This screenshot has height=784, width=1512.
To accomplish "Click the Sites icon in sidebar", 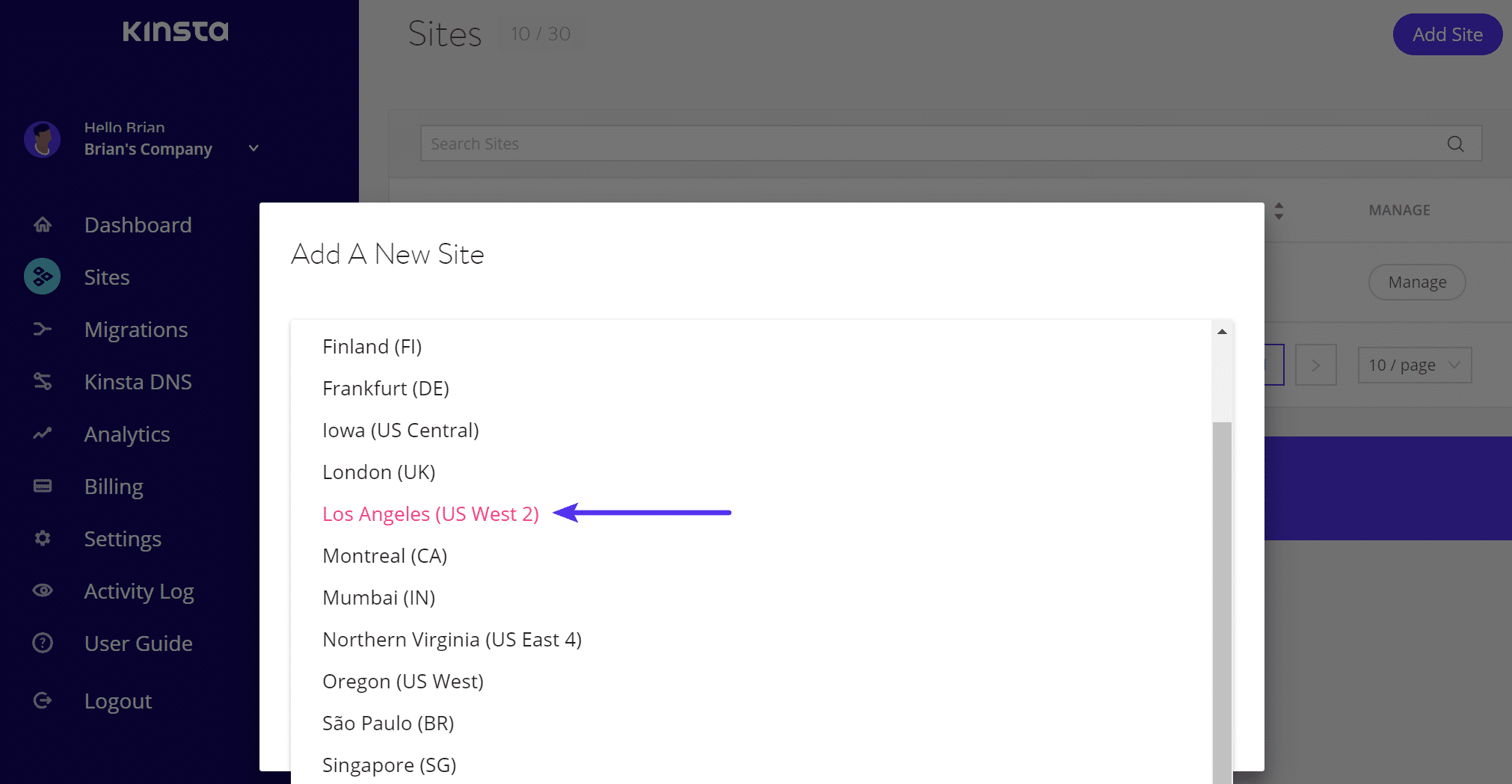I will pos(43,277).
